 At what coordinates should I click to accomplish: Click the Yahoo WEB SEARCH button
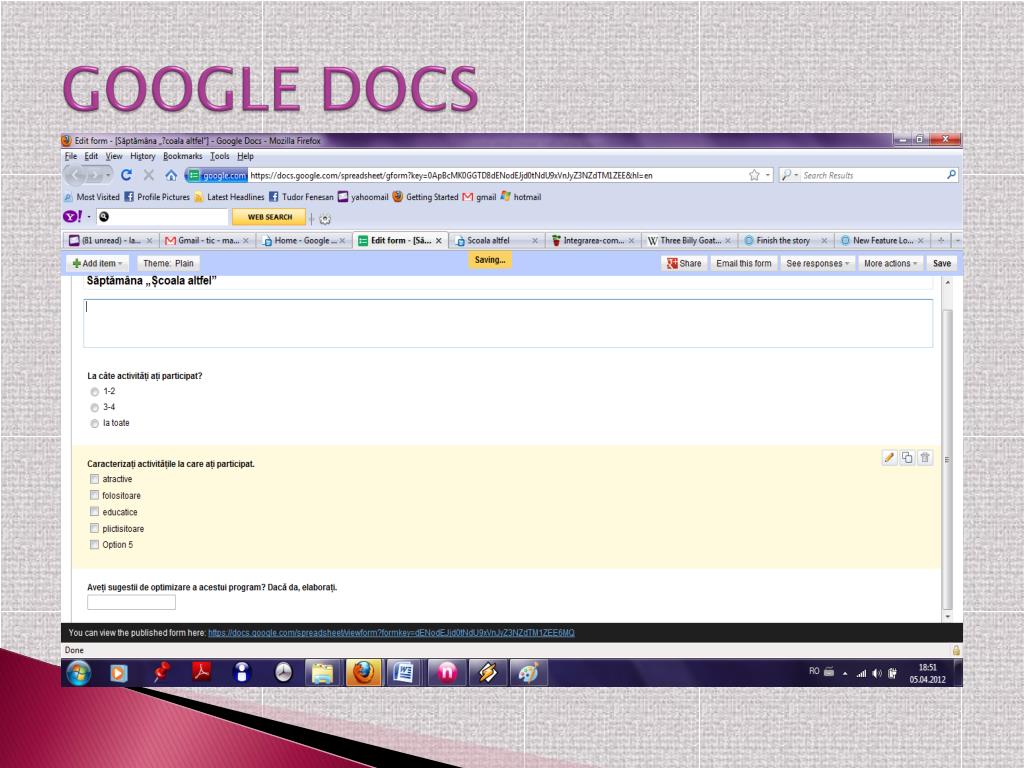click(269, 217)
